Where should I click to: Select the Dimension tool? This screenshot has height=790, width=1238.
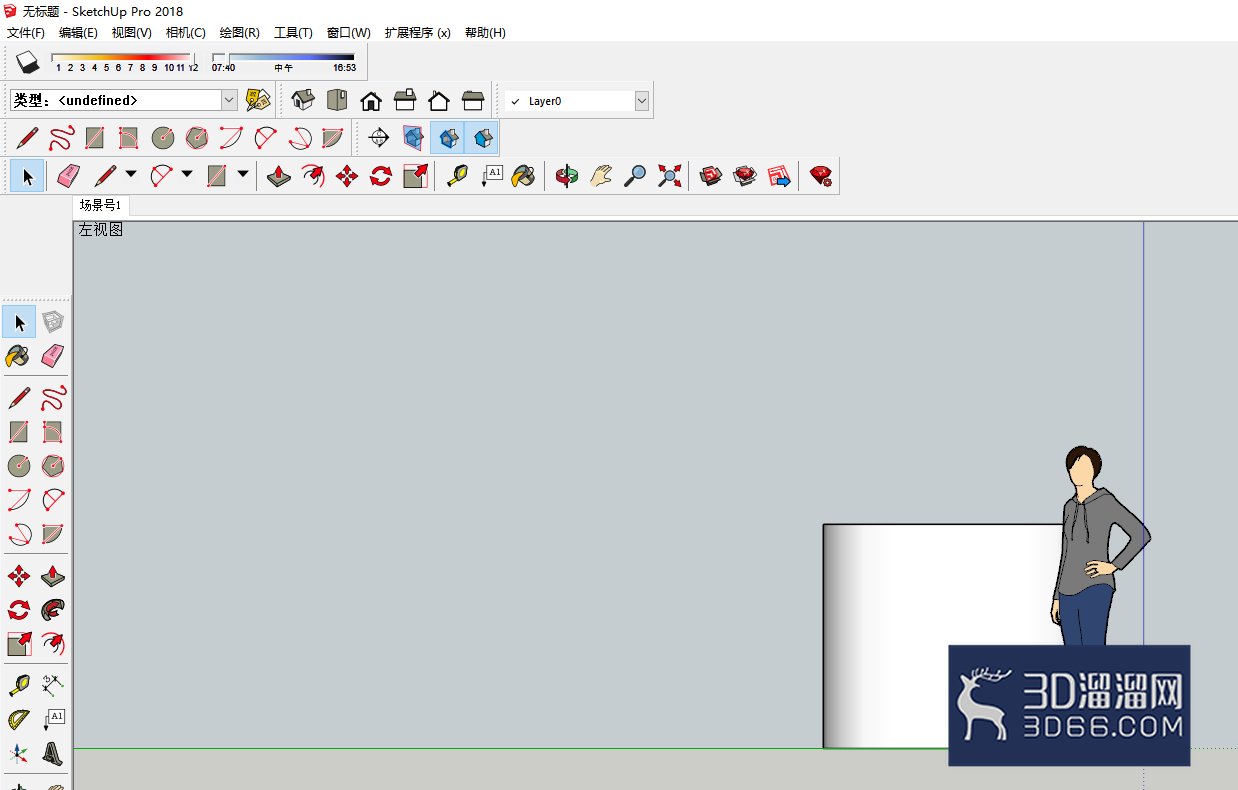53,686
